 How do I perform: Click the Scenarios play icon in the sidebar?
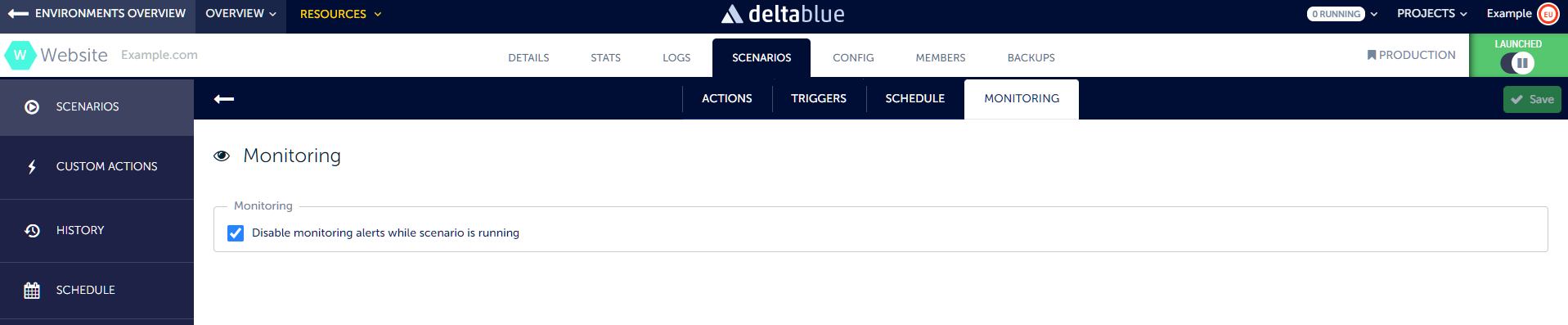point(32,107)
